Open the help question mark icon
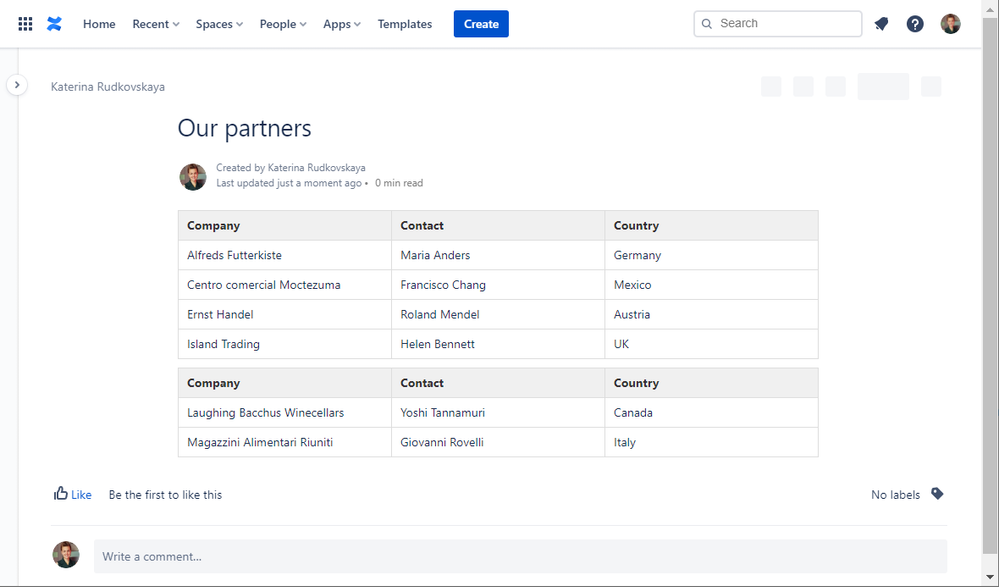 pyautogui.click(x=915, y=24)
